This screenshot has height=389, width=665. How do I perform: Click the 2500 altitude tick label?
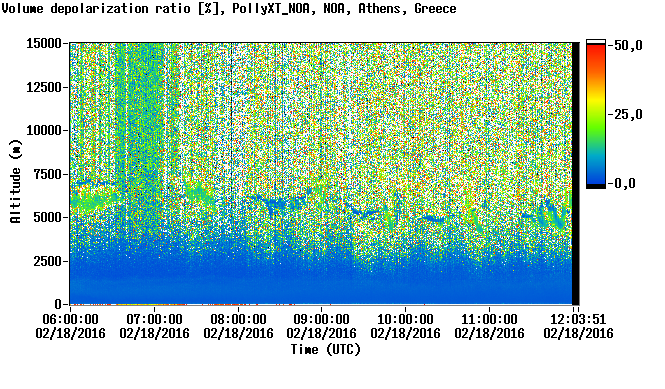(x=47, y=261)
